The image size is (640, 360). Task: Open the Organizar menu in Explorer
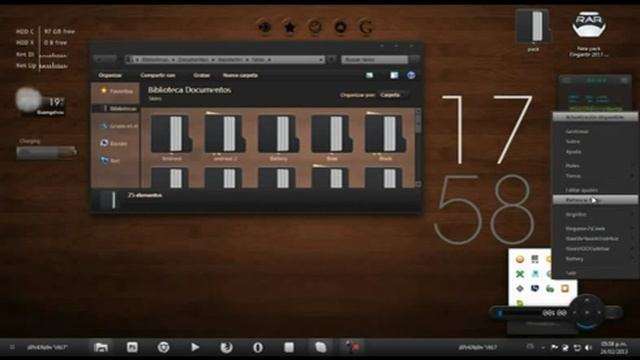coord(110,75)
